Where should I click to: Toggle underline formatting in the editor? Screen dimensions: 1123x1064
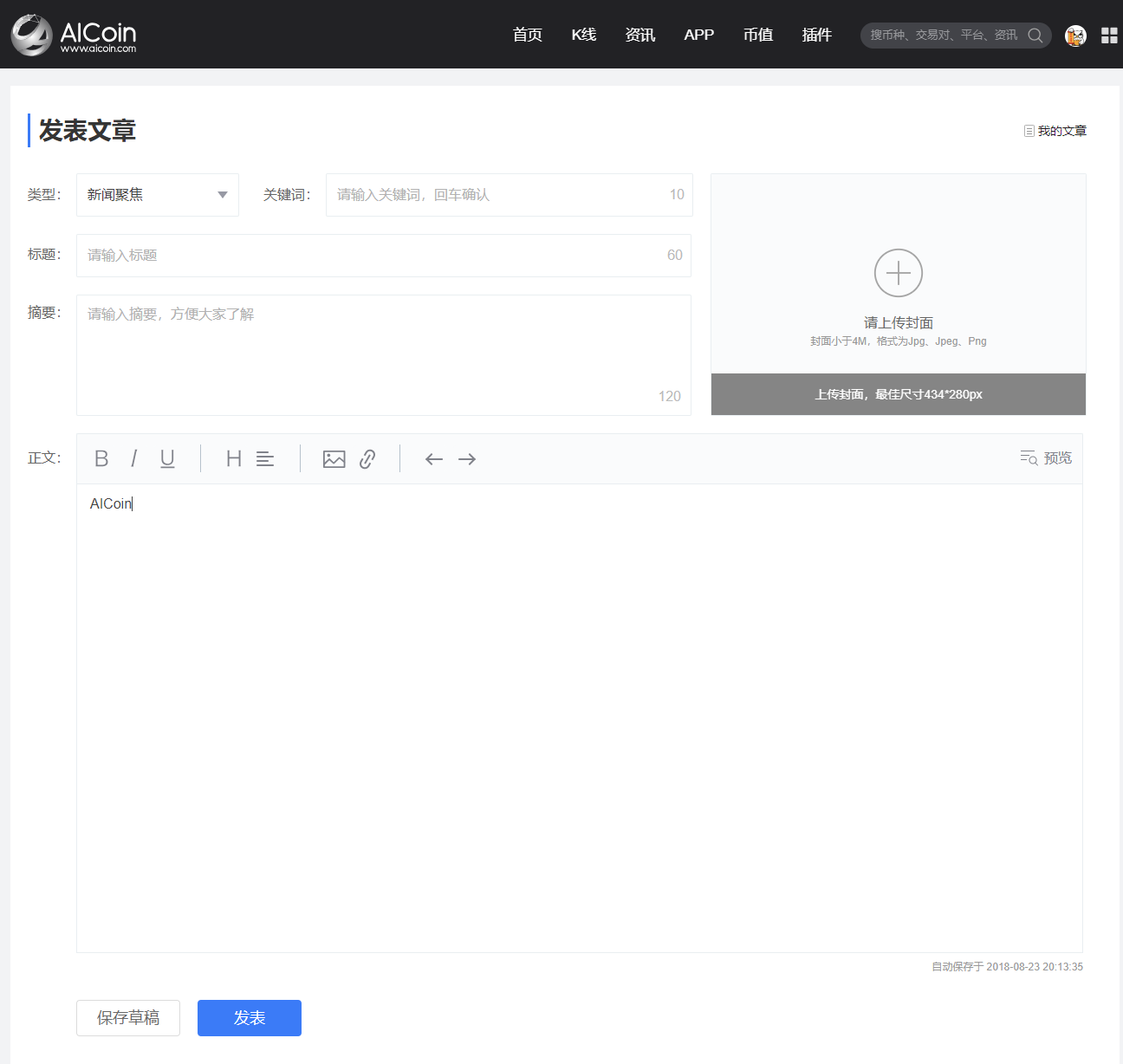coord(167,458)
